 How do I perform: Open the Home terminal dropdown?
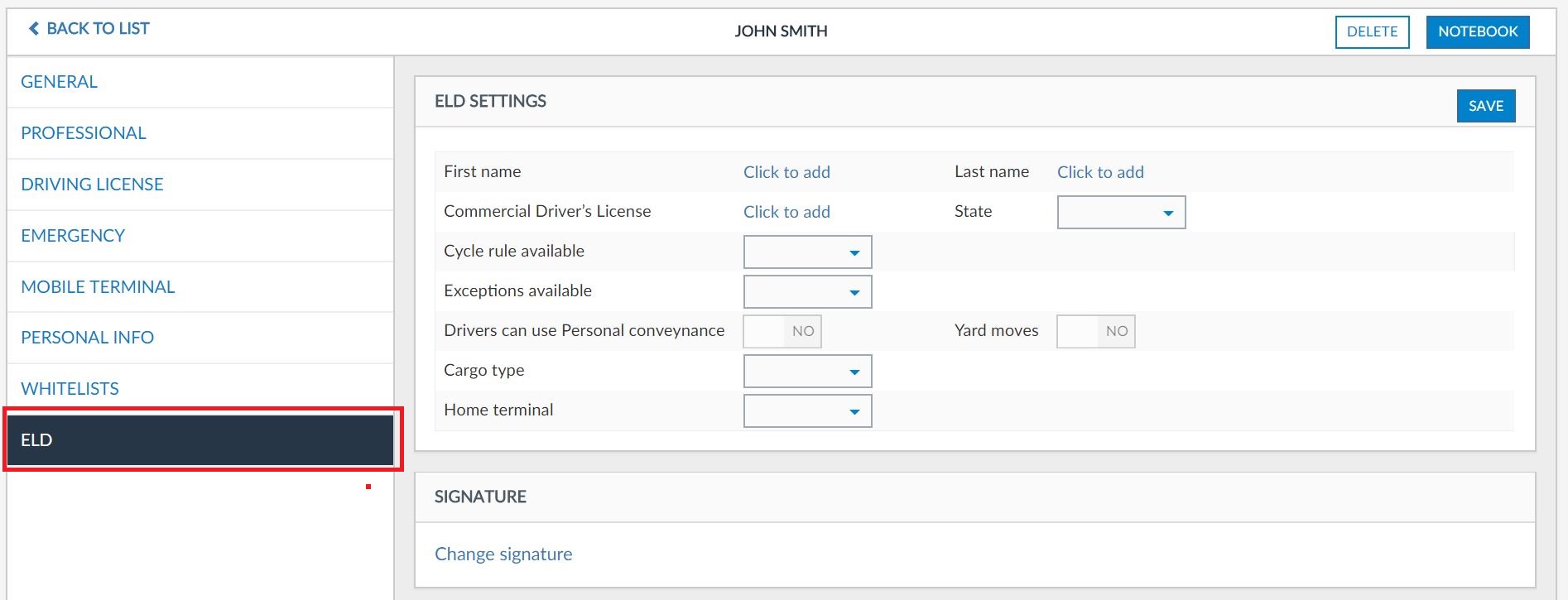807,411
